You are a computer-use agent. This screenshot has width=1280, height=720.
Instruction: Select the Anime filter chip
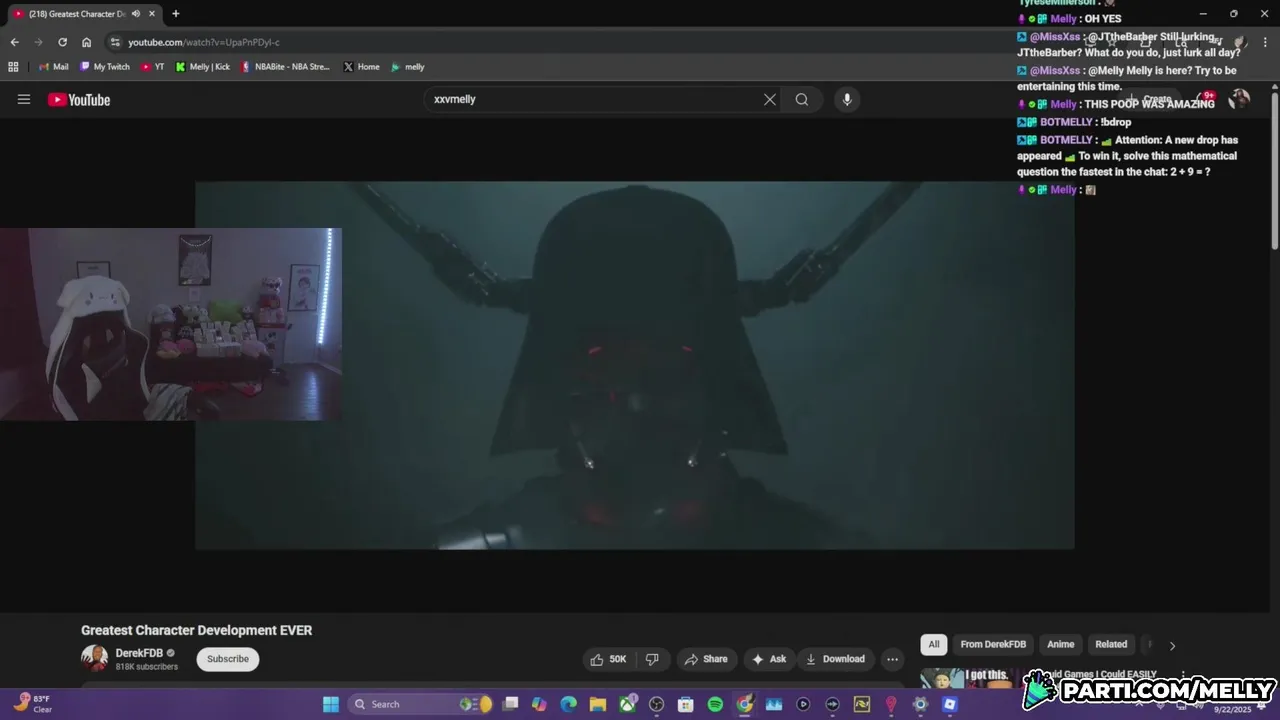coord(1060,645)
